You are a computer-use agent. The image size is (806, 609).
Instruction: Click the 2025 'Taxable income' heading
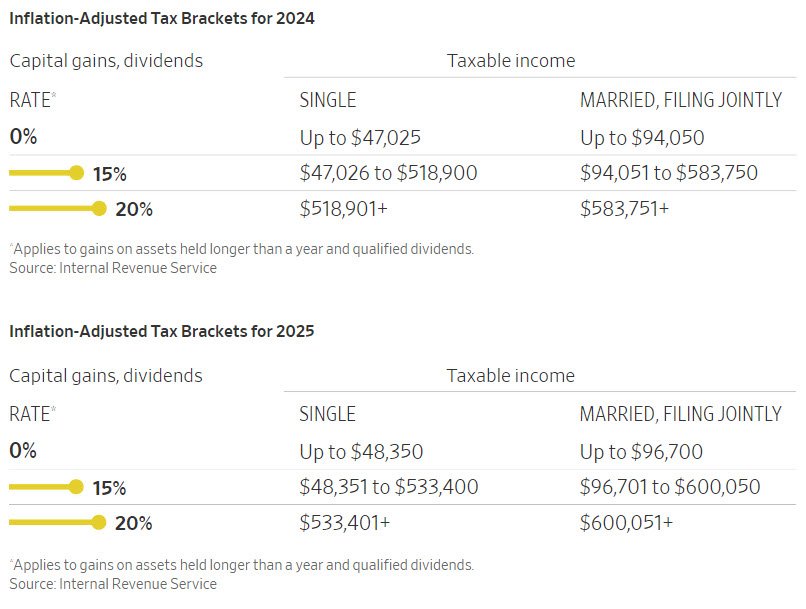tap(511, 376)
